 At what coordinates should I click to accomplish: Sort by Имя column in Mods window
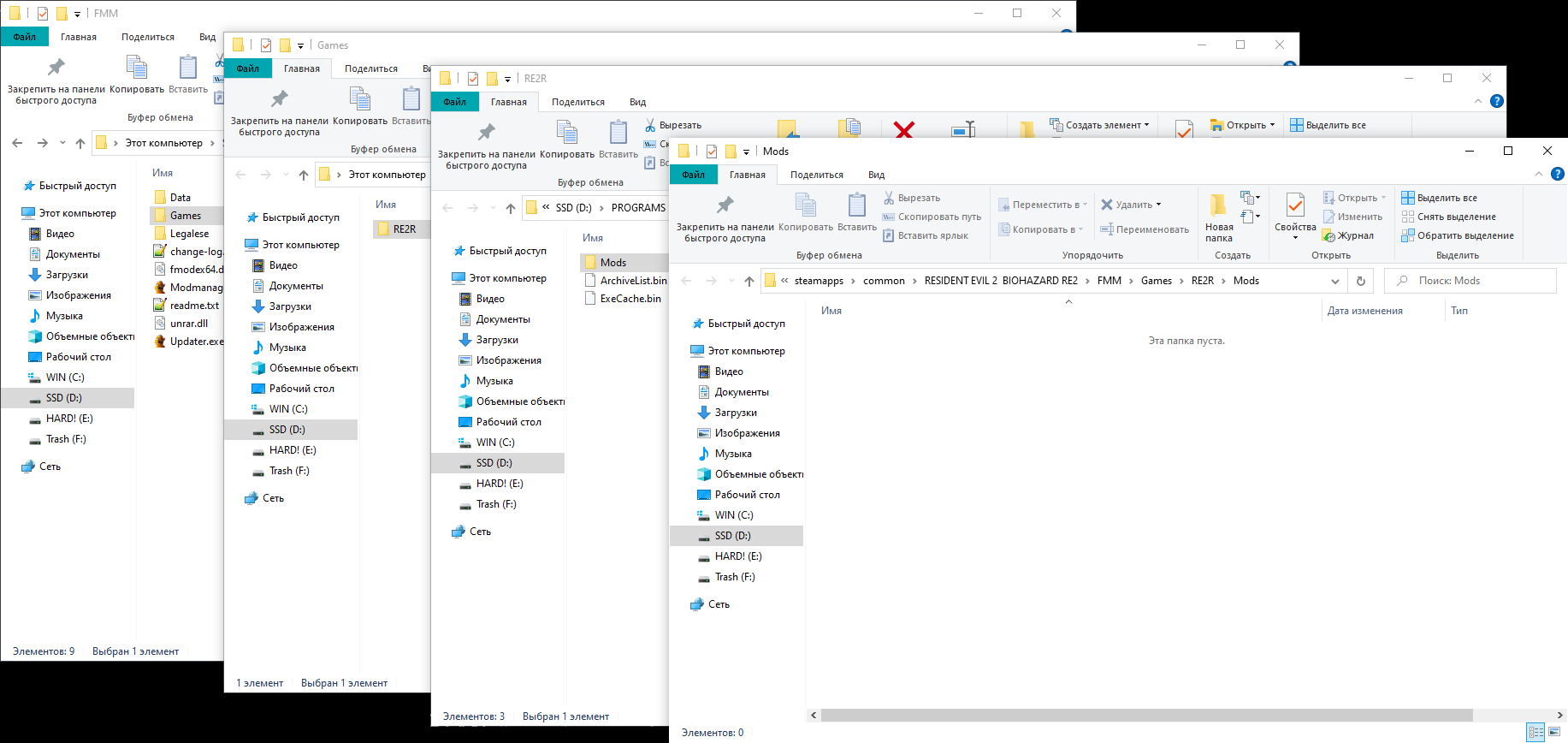(831, 311)
